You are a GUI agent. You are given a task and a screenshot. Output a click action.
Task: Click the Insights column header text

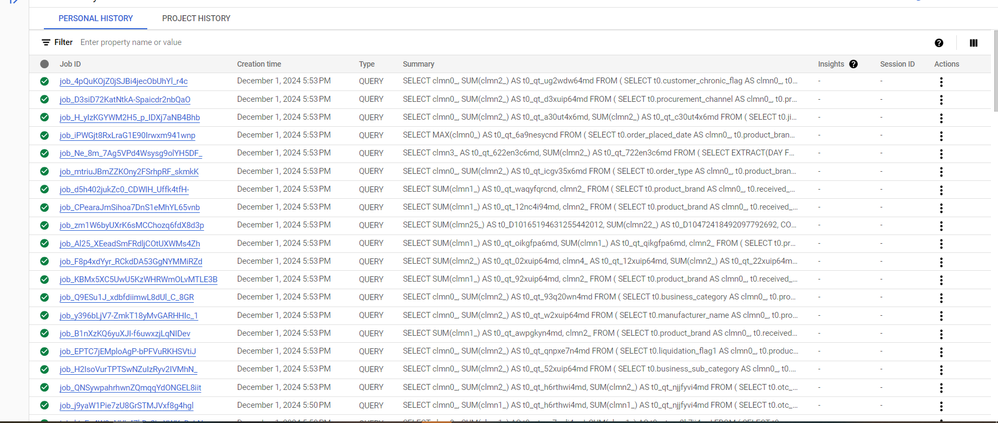click(831, 64)
